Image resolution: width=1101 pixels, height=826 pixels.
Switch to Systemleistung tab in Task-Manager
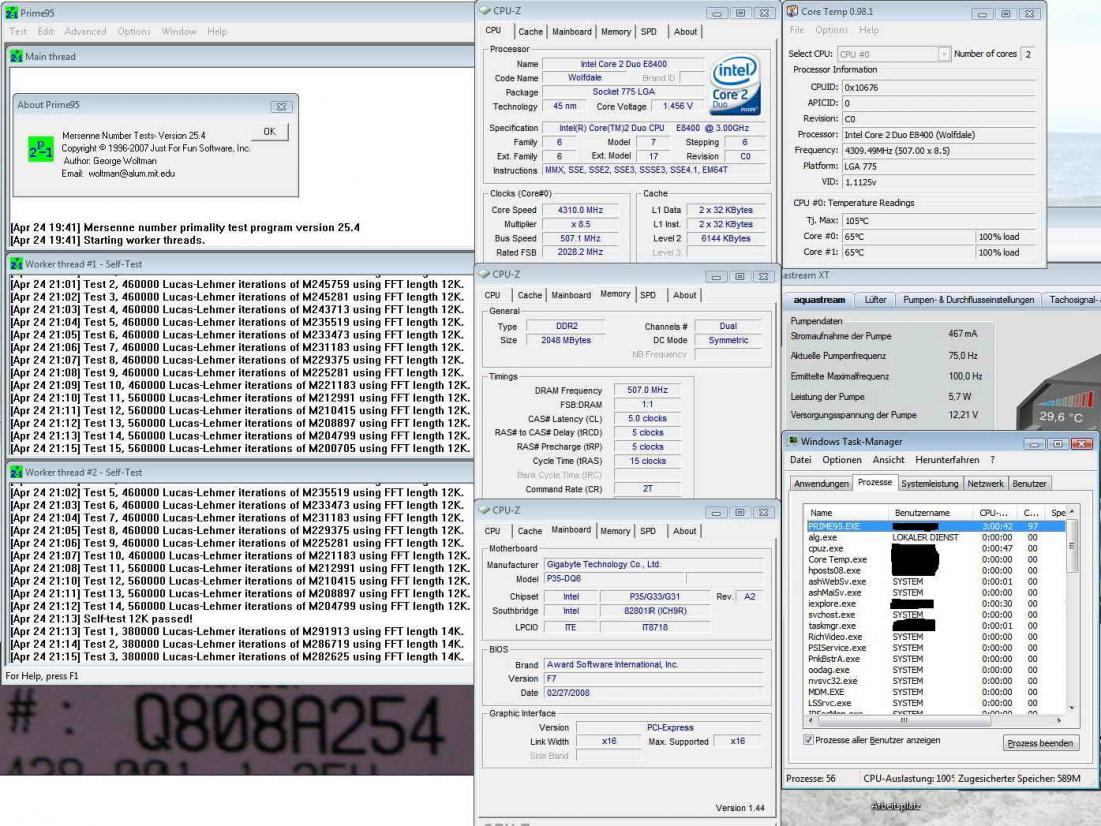click(930, 484)
